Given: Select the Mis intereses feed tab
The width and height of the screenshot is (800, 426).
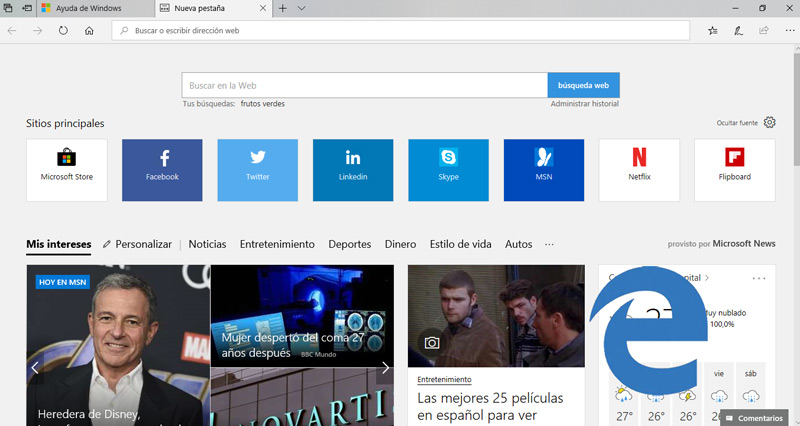Looking at the screenshot, I should tap(59, 244).
